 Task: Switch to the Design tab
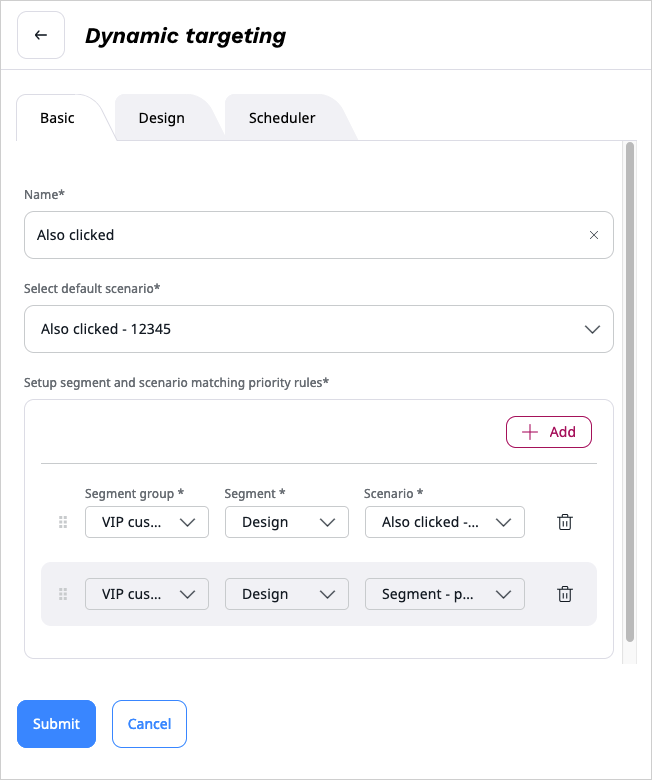click(x=162, y=118)
